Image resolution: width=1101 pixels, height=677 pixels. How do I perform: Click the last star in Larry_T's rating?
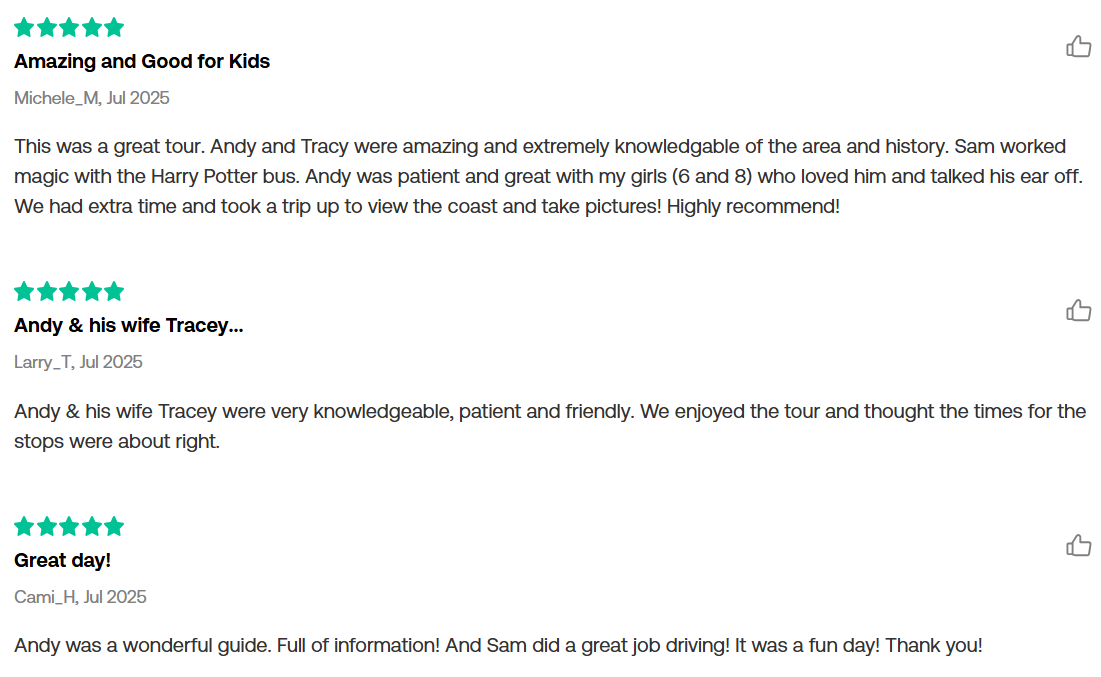tap(114, 291)
